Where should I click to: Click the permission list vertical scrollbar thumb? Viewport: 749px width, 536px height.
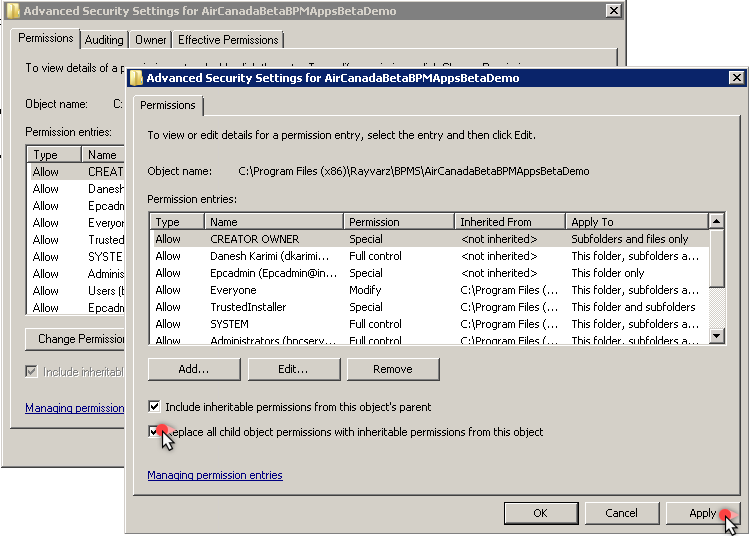(x=716, y=258)
